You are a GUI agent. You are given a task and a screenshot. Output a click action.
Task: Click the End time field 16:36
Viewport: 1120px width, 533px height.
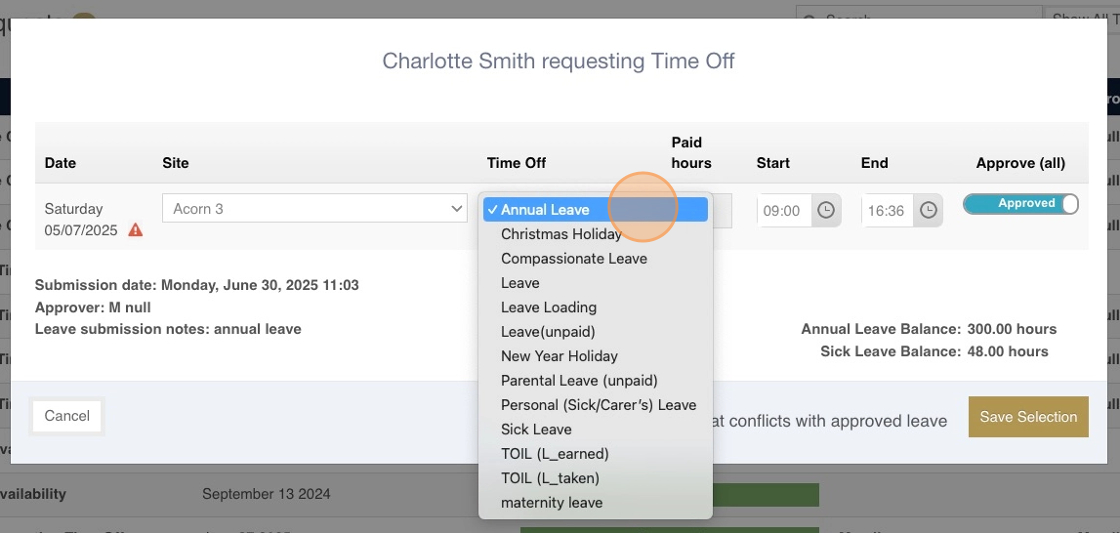coord(888,211)
